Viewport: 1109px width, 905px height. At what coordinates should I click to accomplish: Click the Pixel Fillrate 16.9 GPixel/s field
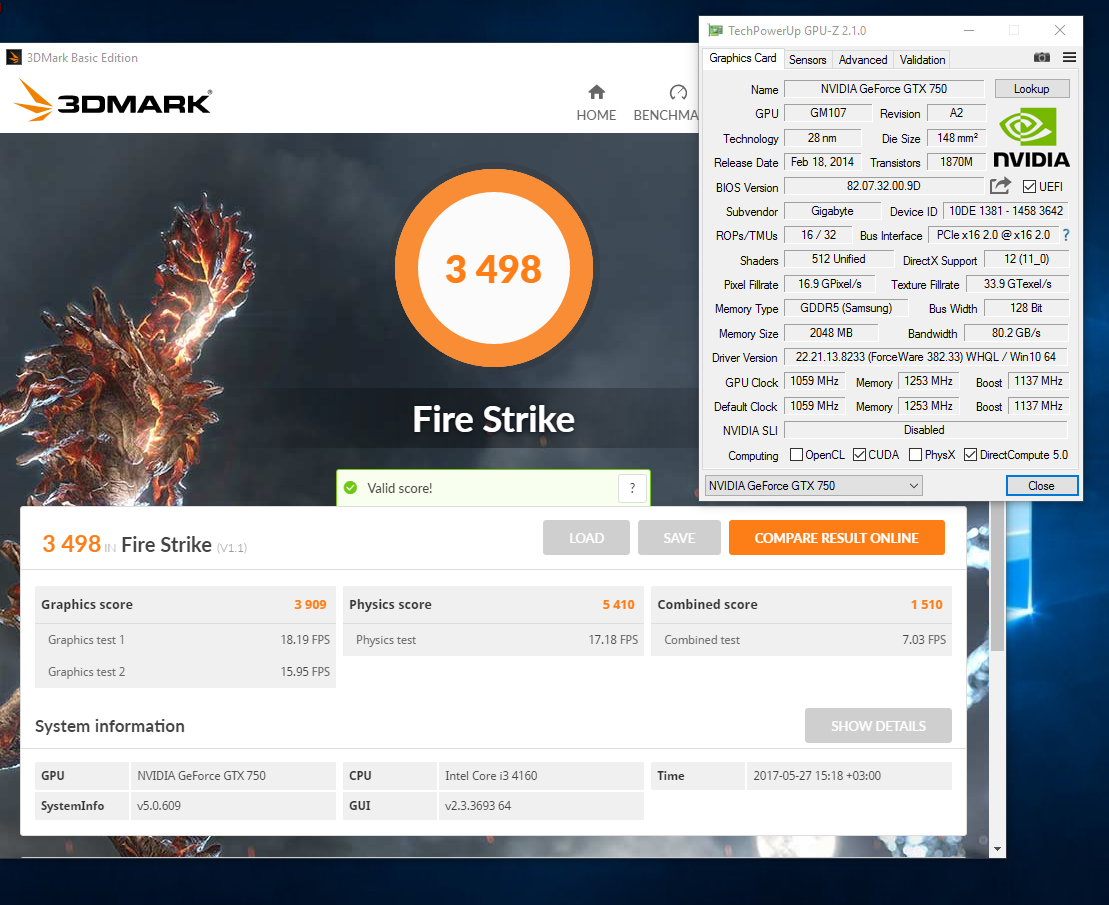pyautogui.click(x=830, y=284)
